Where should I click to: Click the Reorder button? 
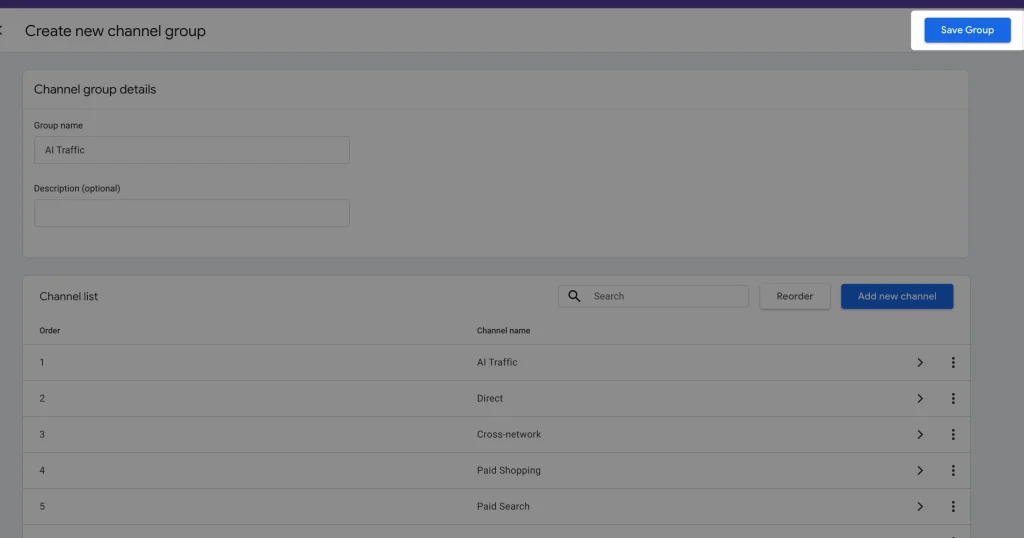(795, 296)
